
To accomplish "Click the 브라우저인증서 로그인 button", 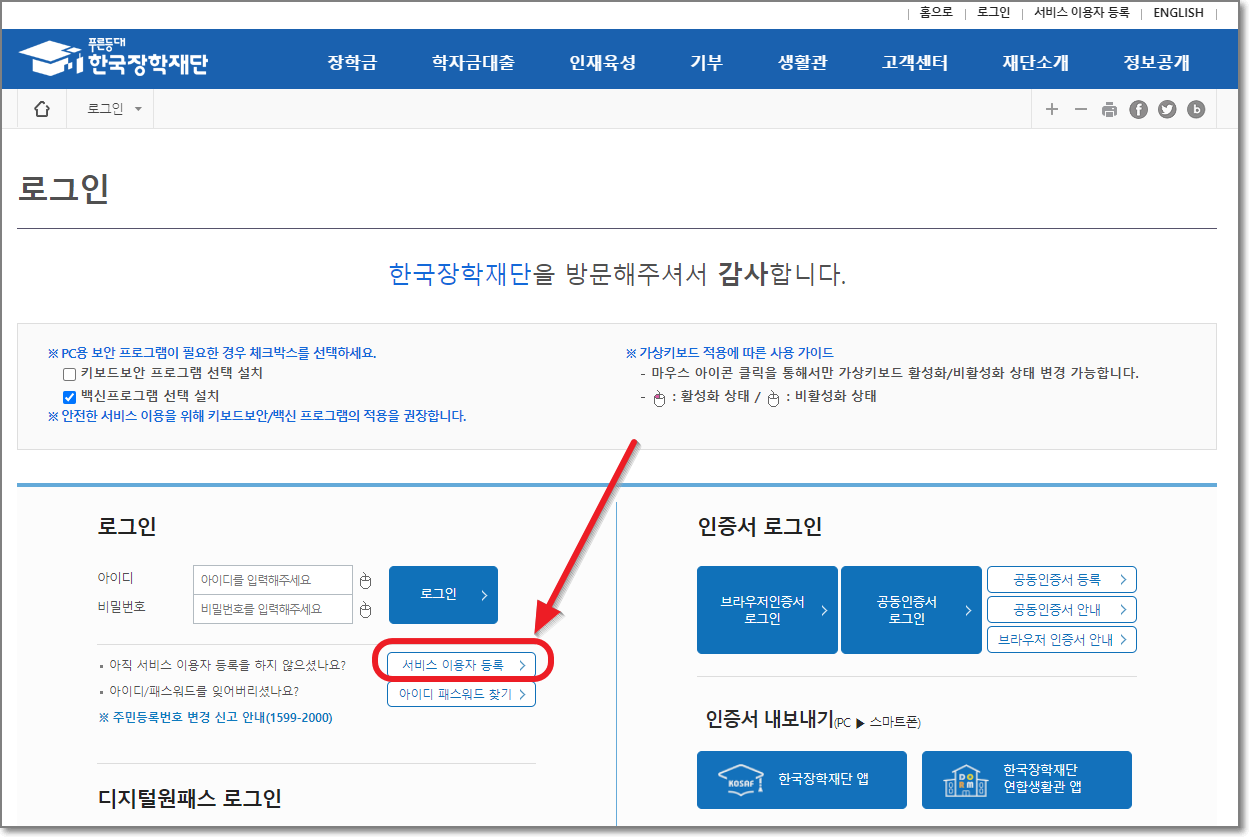I will click(x=768, y=610).
